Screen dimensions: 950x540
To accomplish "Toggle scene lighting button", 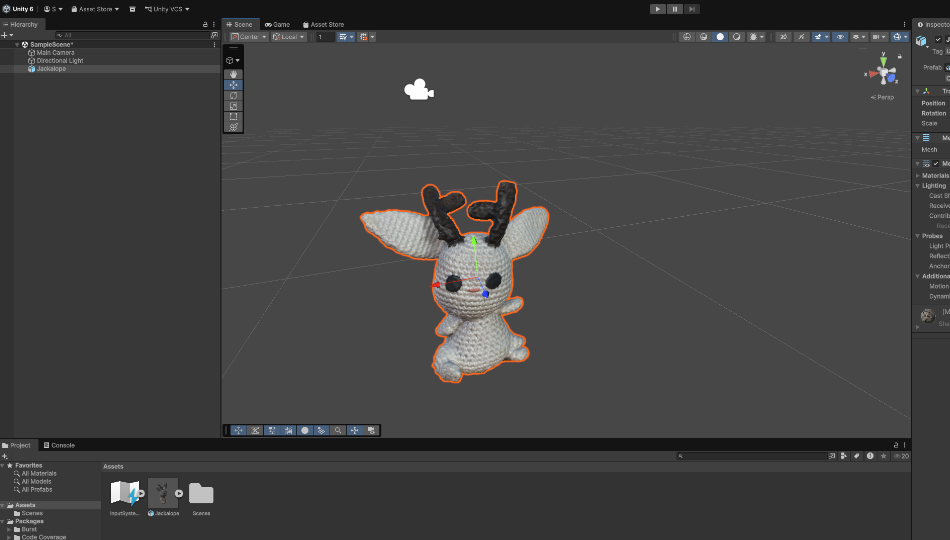I will (x=801, y=37).
